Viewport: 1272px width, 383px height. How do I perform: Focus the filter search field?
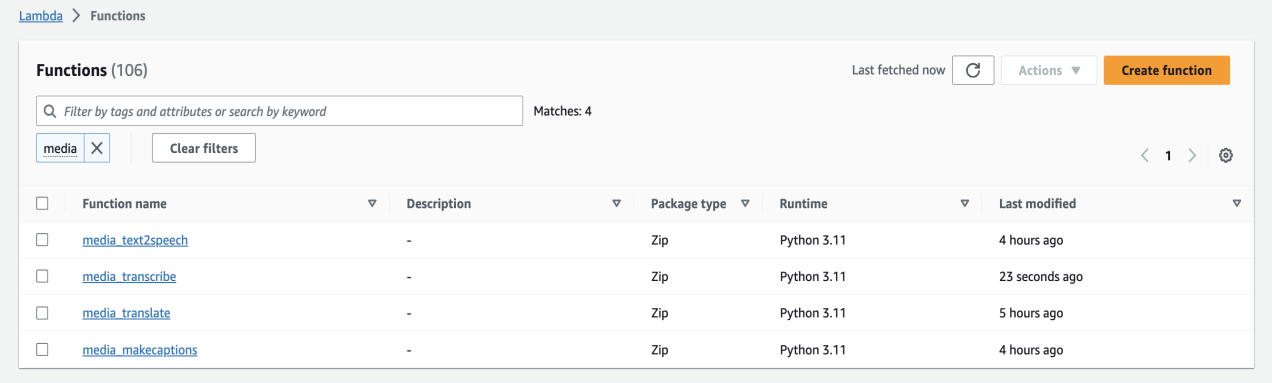(279, 111)
